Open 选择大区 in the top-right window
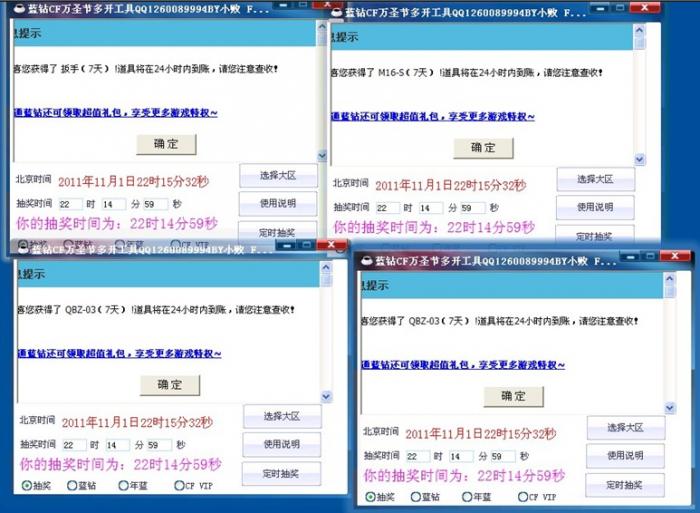The width and height of the screenshot is (700, 513). (595, 179)
